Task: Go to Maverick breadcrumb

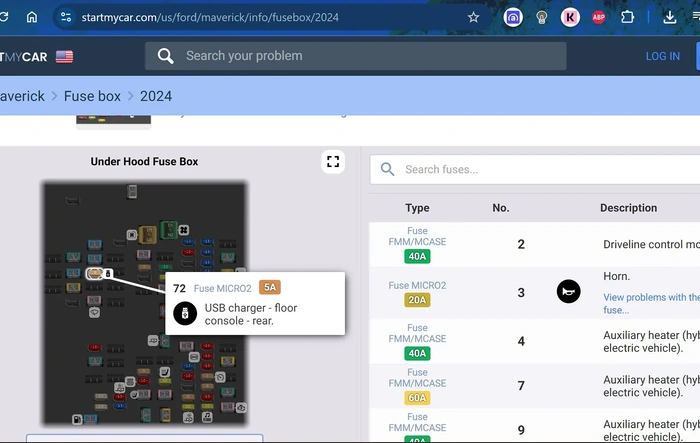Action: coord(22,96)
